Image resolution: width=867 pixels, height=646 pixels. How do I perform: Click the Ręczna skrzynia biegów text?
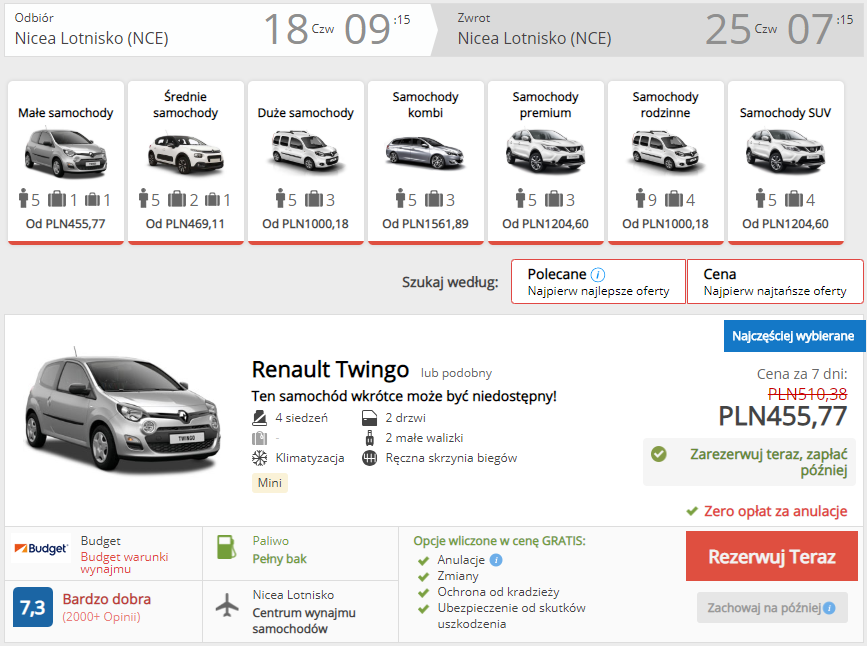coord(451,458)
